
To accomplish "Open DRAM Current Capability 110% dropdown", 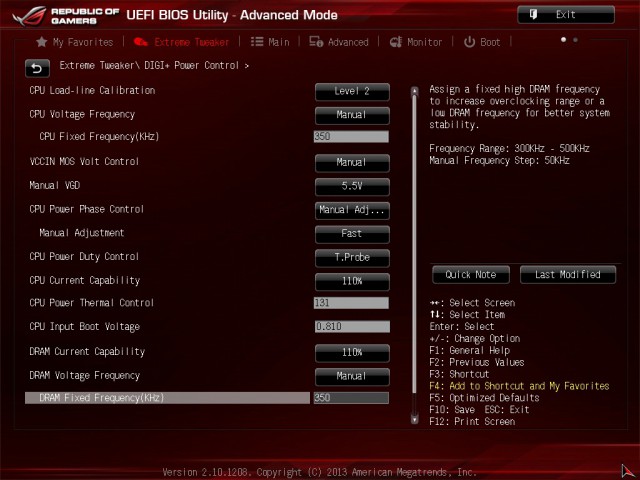I will [352, 353].
